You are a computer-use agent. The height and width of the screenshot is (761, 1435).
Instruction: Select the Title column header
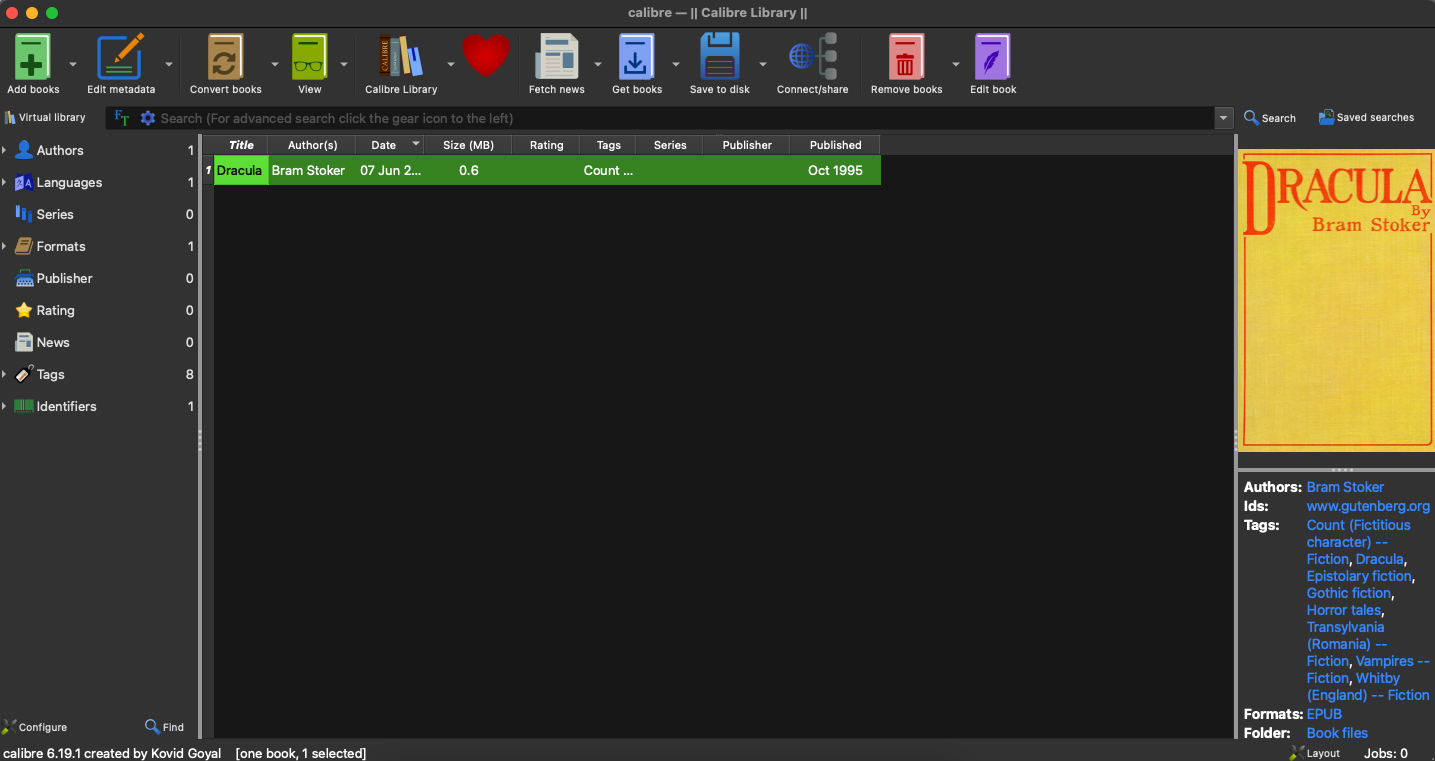240,144
